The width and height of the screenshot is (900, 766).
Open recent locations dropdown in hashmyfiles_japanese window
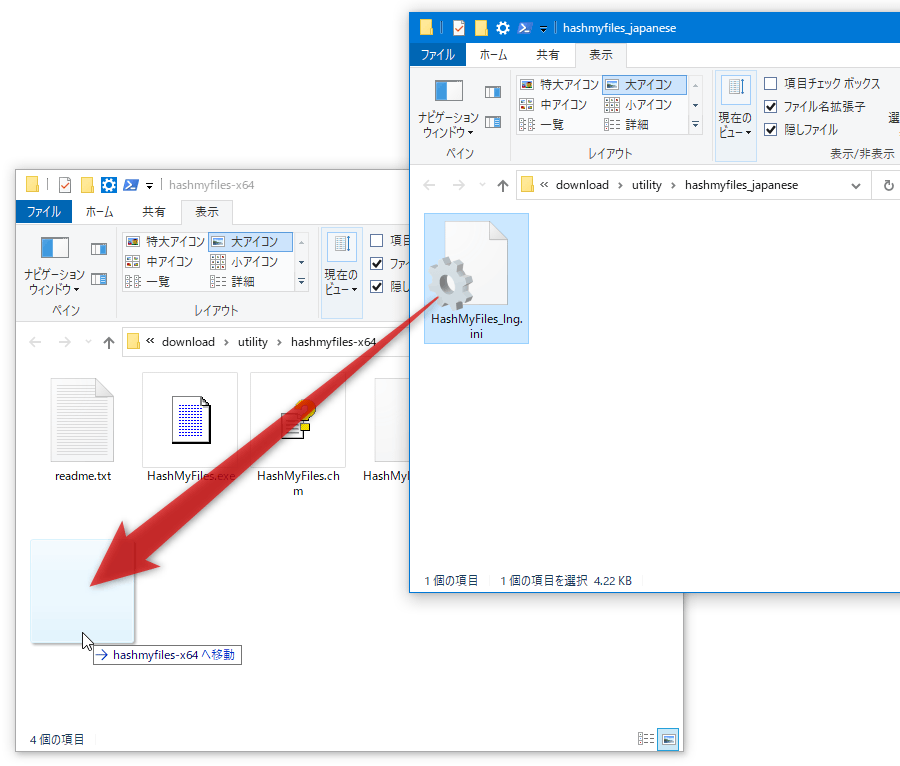(482, 185)
